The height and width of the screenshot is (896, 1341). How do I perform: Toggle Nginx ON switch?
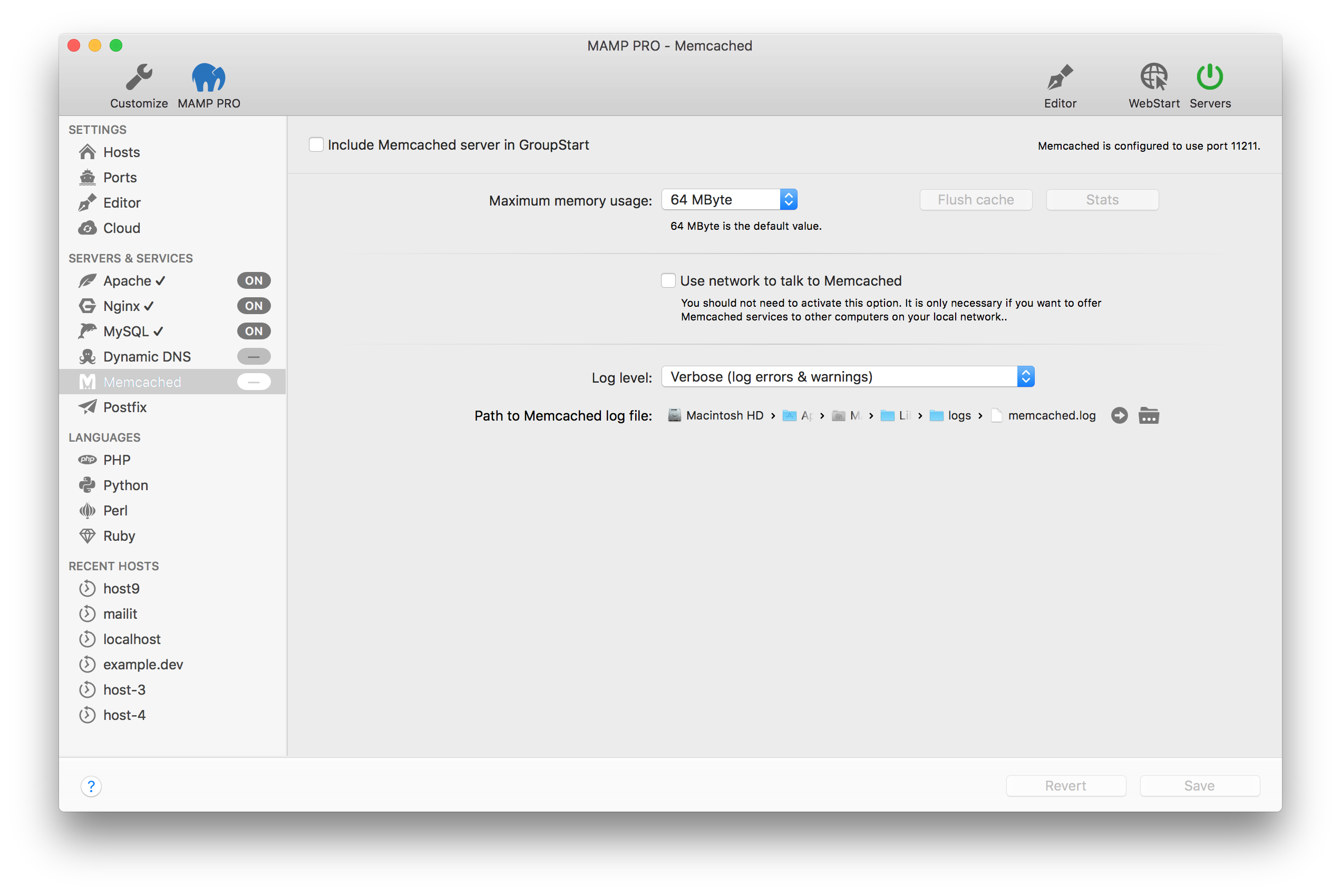pos(254,306)
